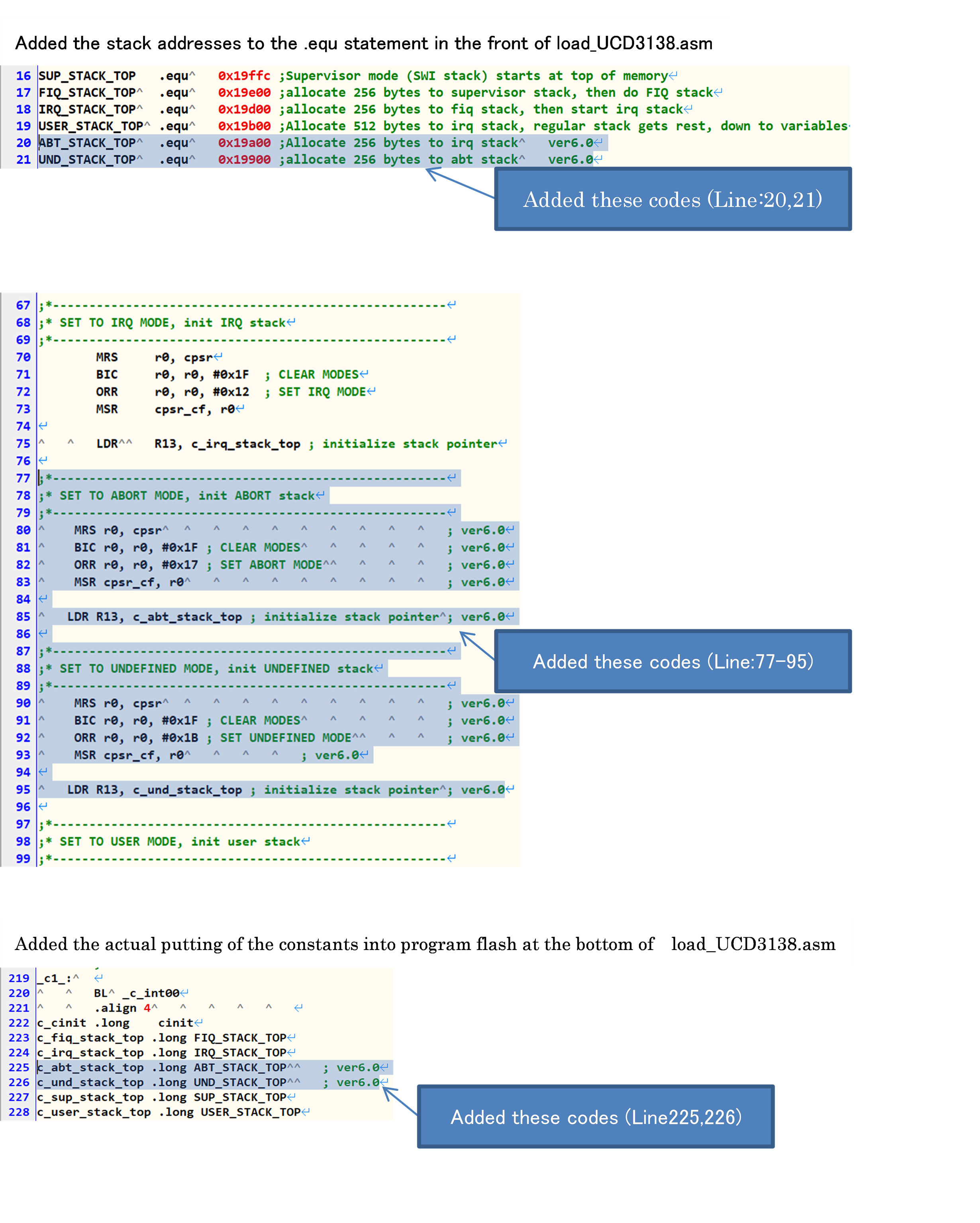Screen dimensions: 980x1223
Task: Click c_abt_stack_top on the LDR R13 line
Action: coord(187,616)
